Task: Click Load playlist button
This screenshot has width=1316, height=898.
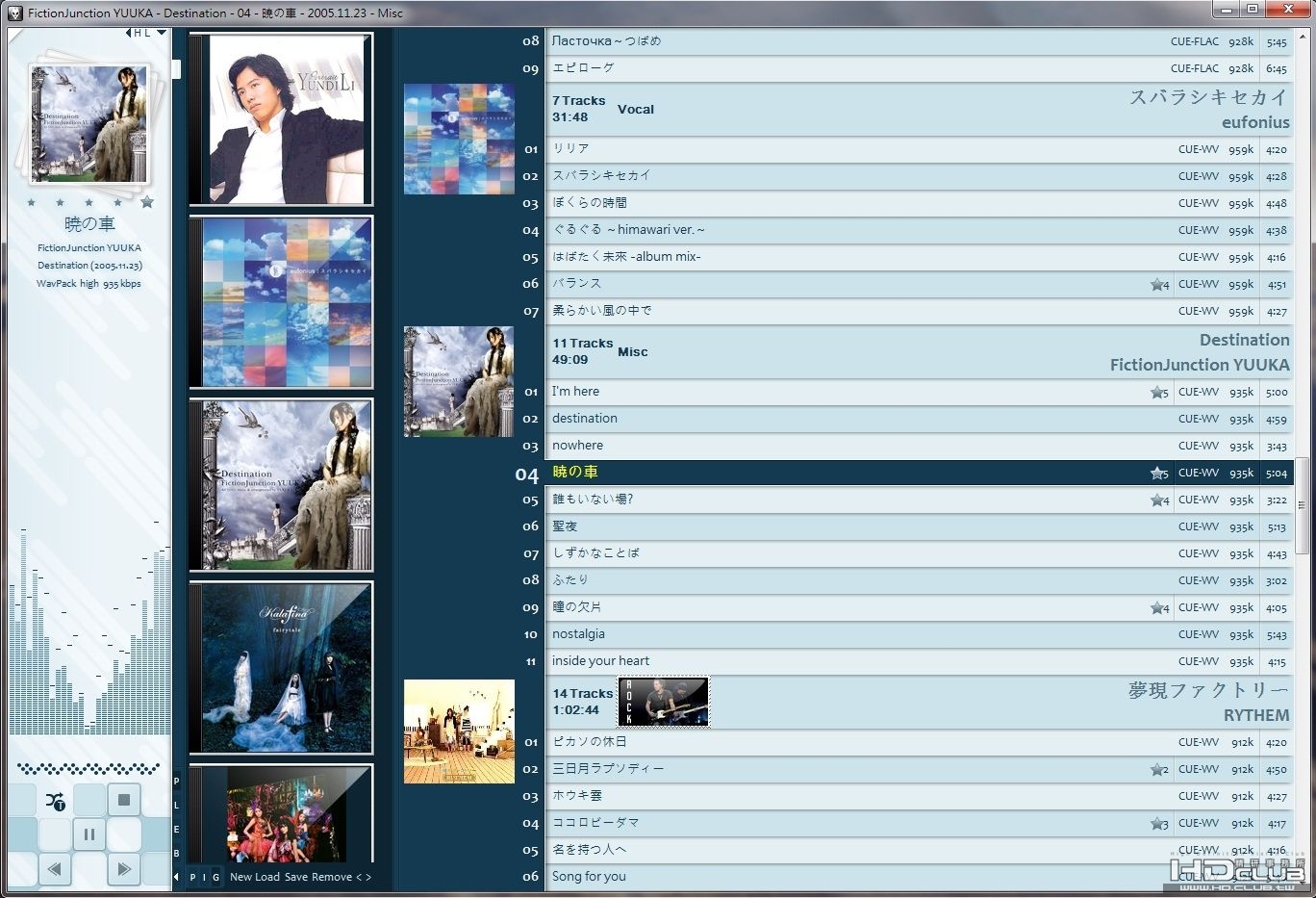Action: (x=267, y=877)
